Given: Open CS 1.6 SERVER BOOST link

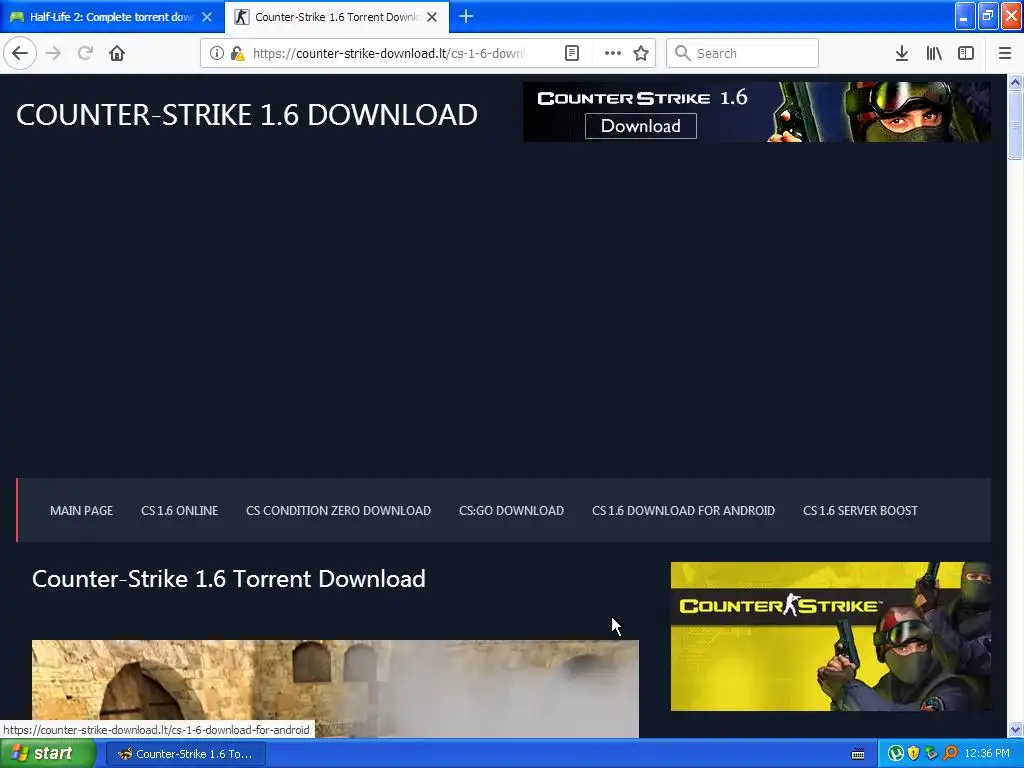Looking at the screenshot, I should tap(860, 511).
